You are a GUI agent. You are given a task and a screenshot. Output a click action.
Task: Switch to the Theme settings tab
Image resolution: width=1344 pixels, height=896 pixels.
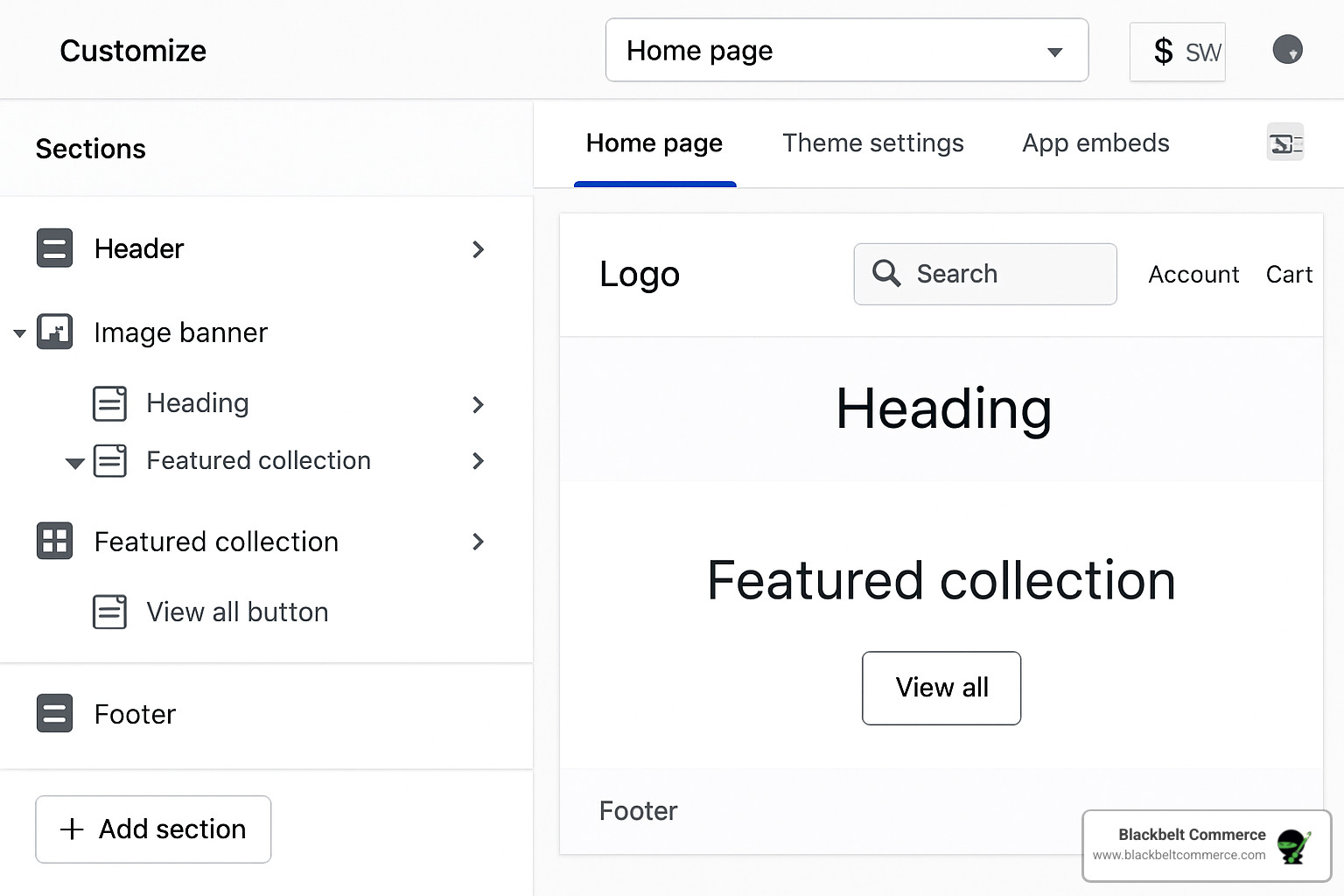point(872,143)
